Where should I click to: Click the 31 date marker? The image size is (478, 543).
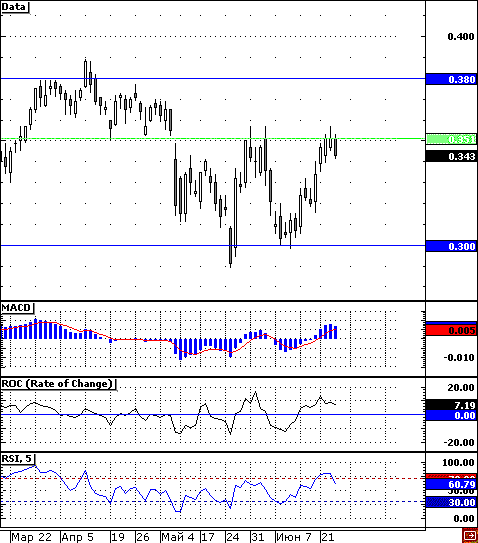[x=258, y=537]
